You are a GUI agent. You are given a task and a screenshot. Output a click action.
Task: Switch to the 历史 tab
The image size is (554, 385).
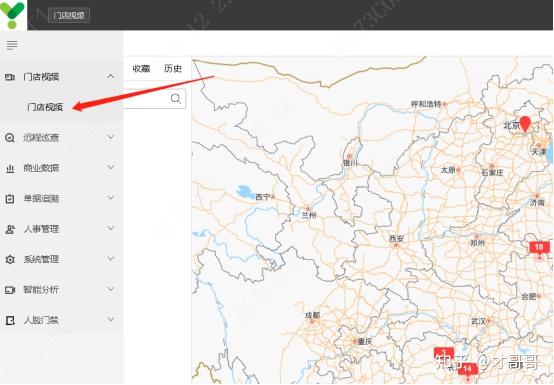[173, 68]
